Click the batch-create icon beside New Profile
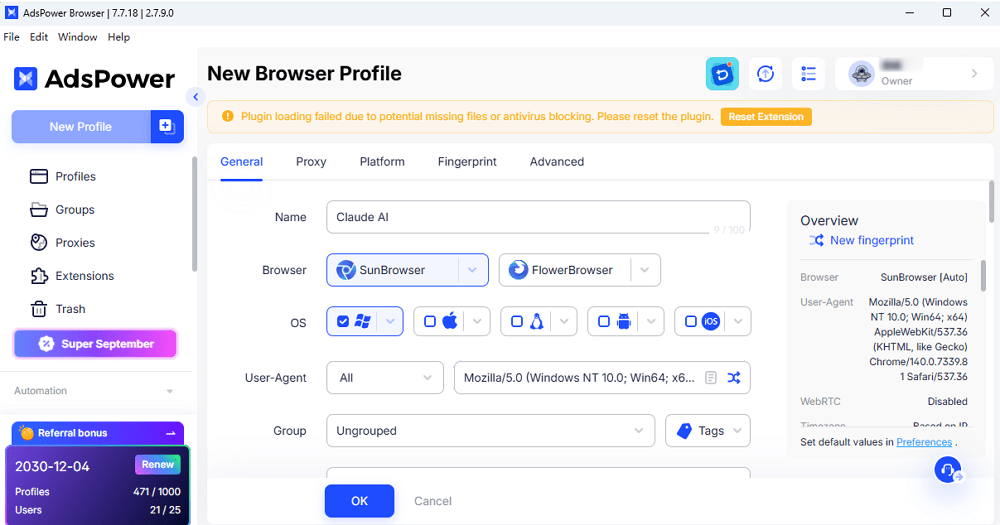The image size is (1000, 525). pyautogui.click(x=167, y=127)
